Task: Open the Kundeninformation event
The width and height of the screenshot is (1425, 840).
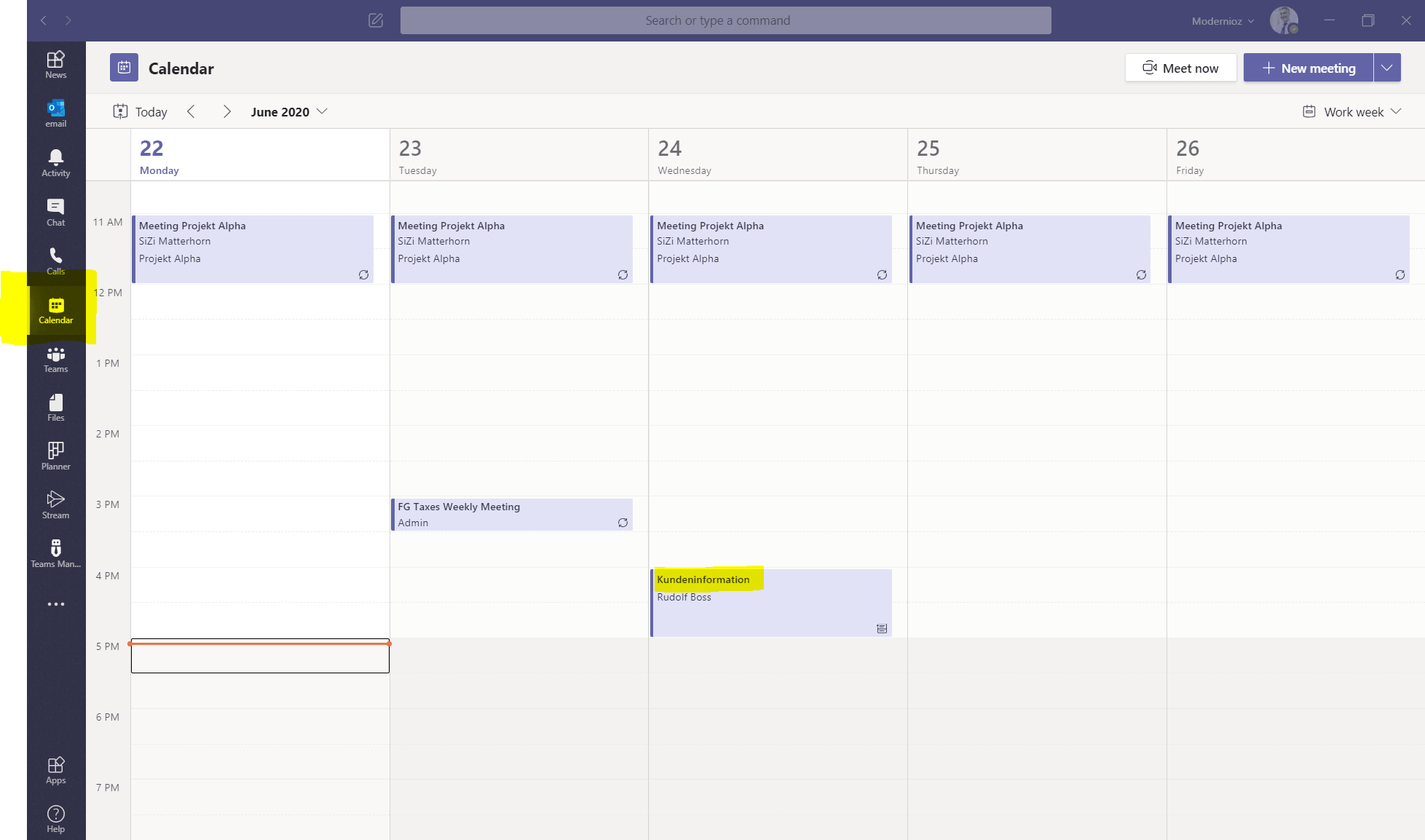Action: tap(771, 603)
